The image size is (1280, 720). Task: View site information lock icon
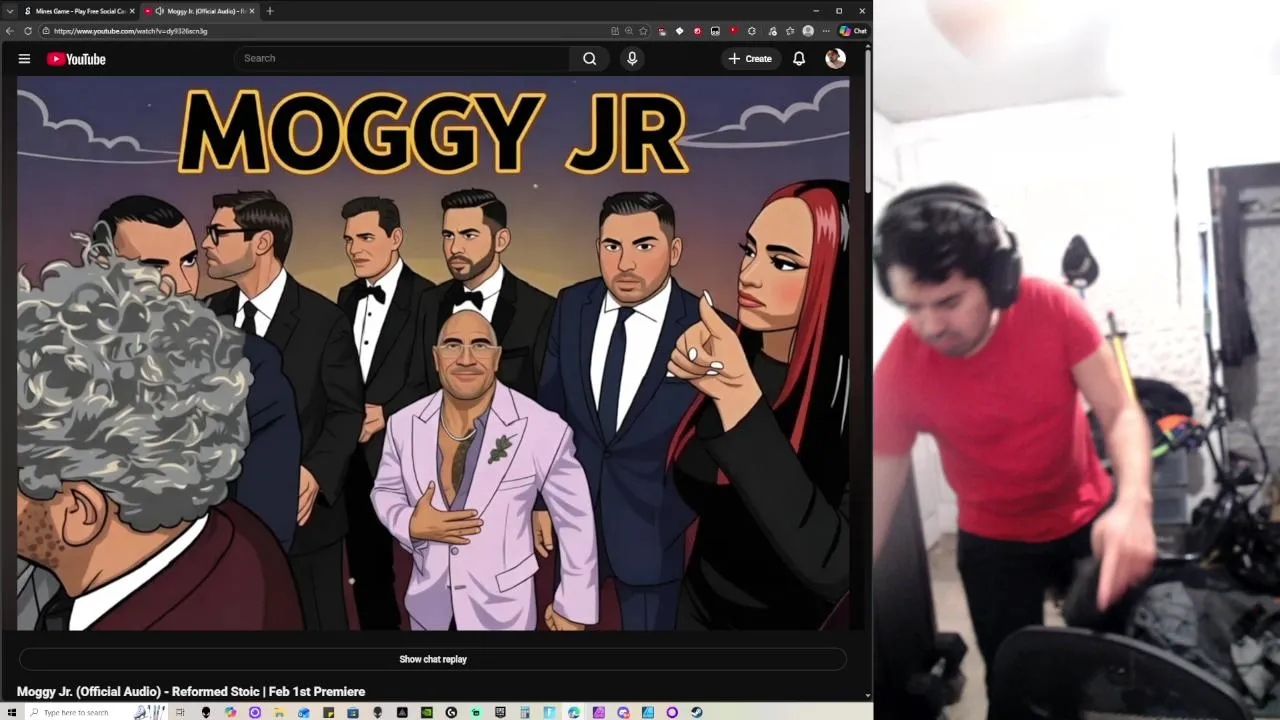pyautogui.click(x=46, y=31)
